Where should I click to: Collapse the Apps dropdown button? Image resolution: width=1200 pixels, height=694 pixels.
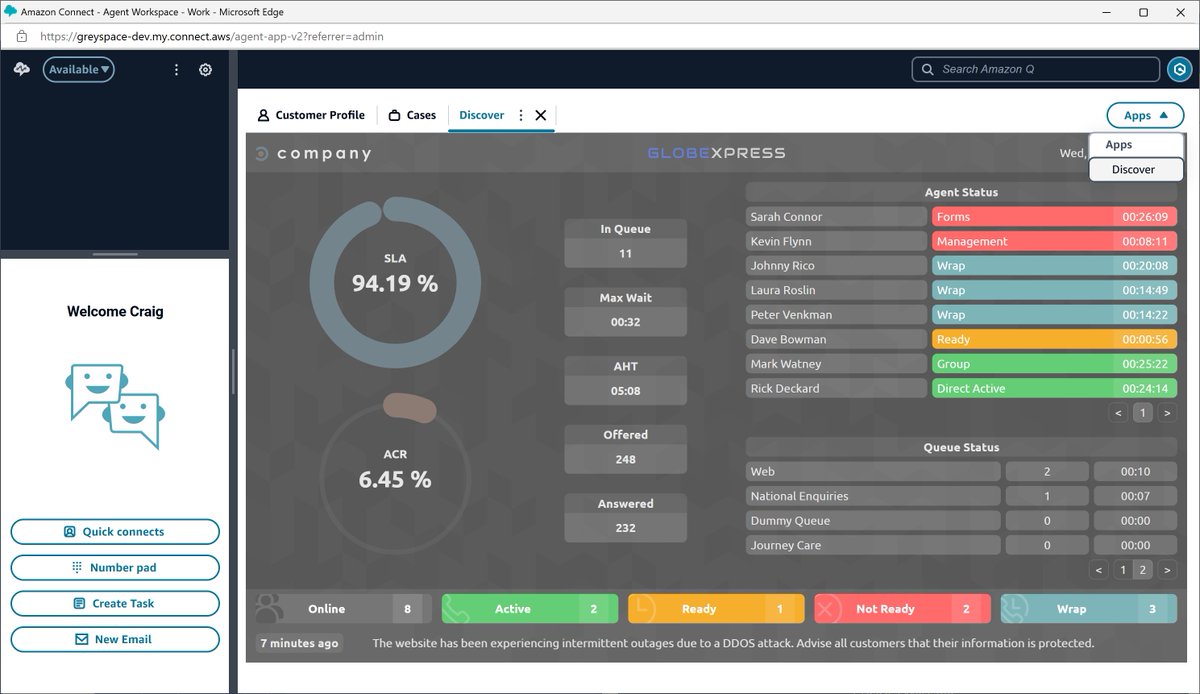point(1145,115)
